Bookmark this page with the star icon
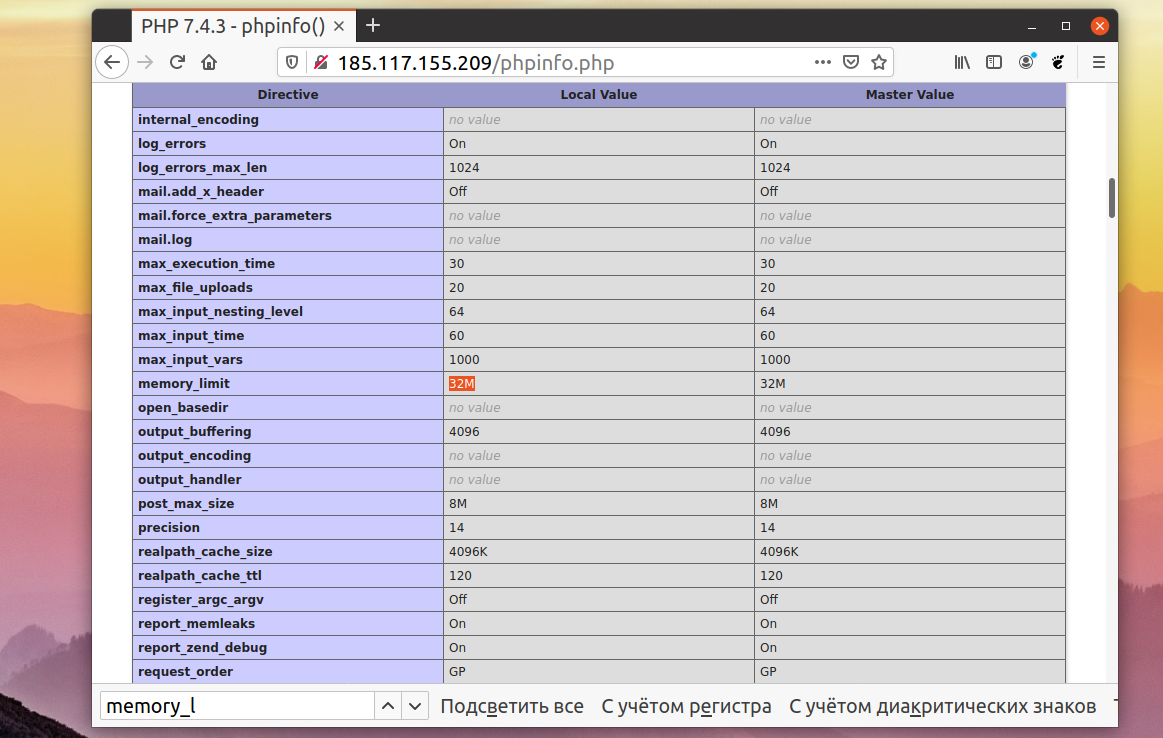 [x=879, y=62]
